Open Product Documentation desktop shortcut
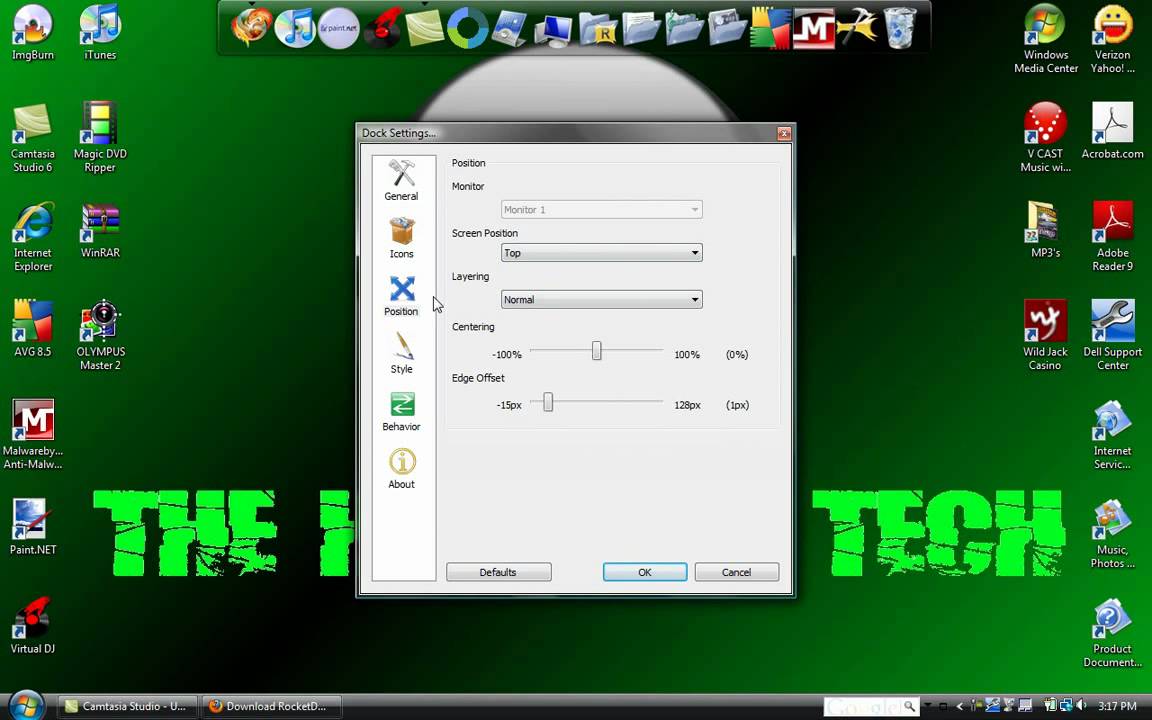The width and height of the screenshot is (1152, 720). (1112, 633)
